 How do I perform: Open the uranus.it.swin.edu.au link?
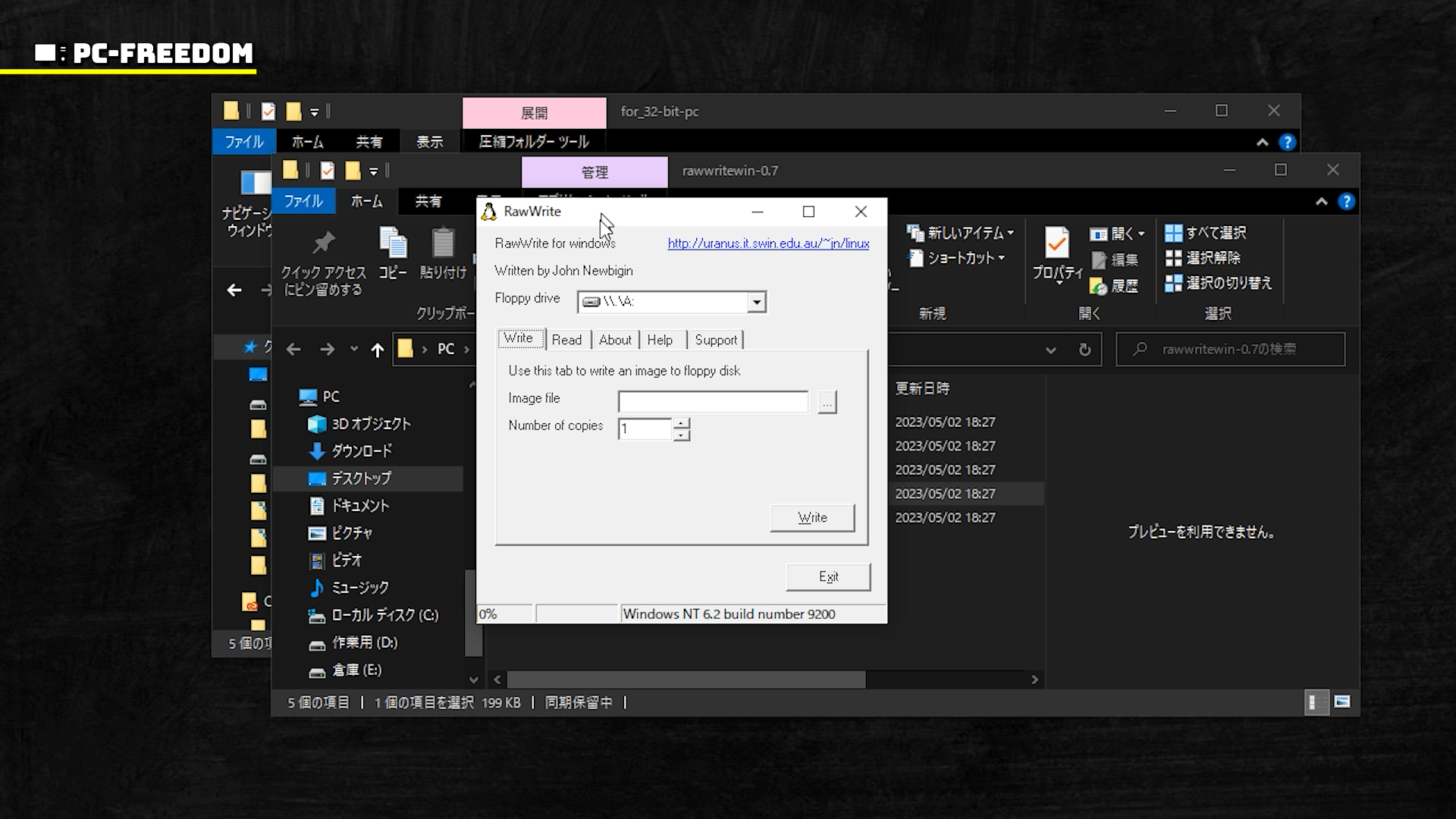click(x=767, y=243)
